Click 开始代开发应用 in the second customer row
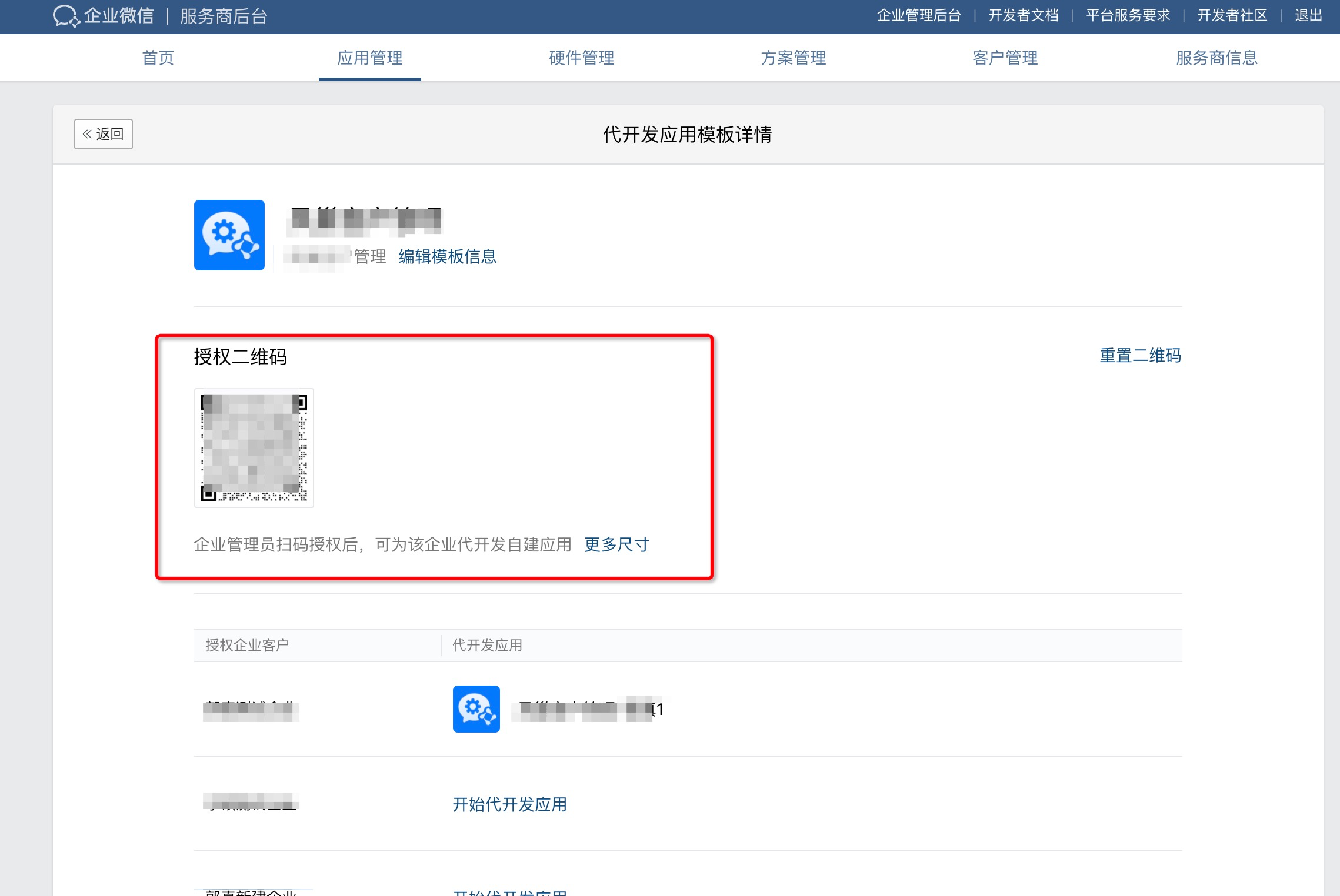The height and width of the screenshot is (896, 1340). click(x=510, y=804)
